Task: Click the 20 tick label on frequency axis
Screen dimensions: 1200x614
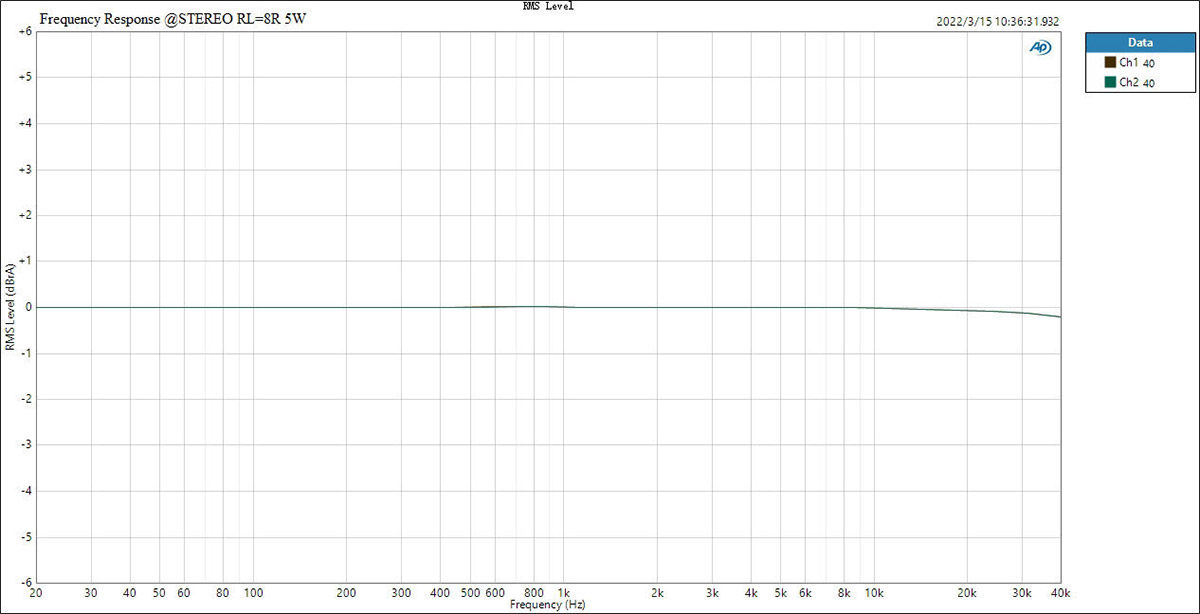Action: (x=37, y=593)
